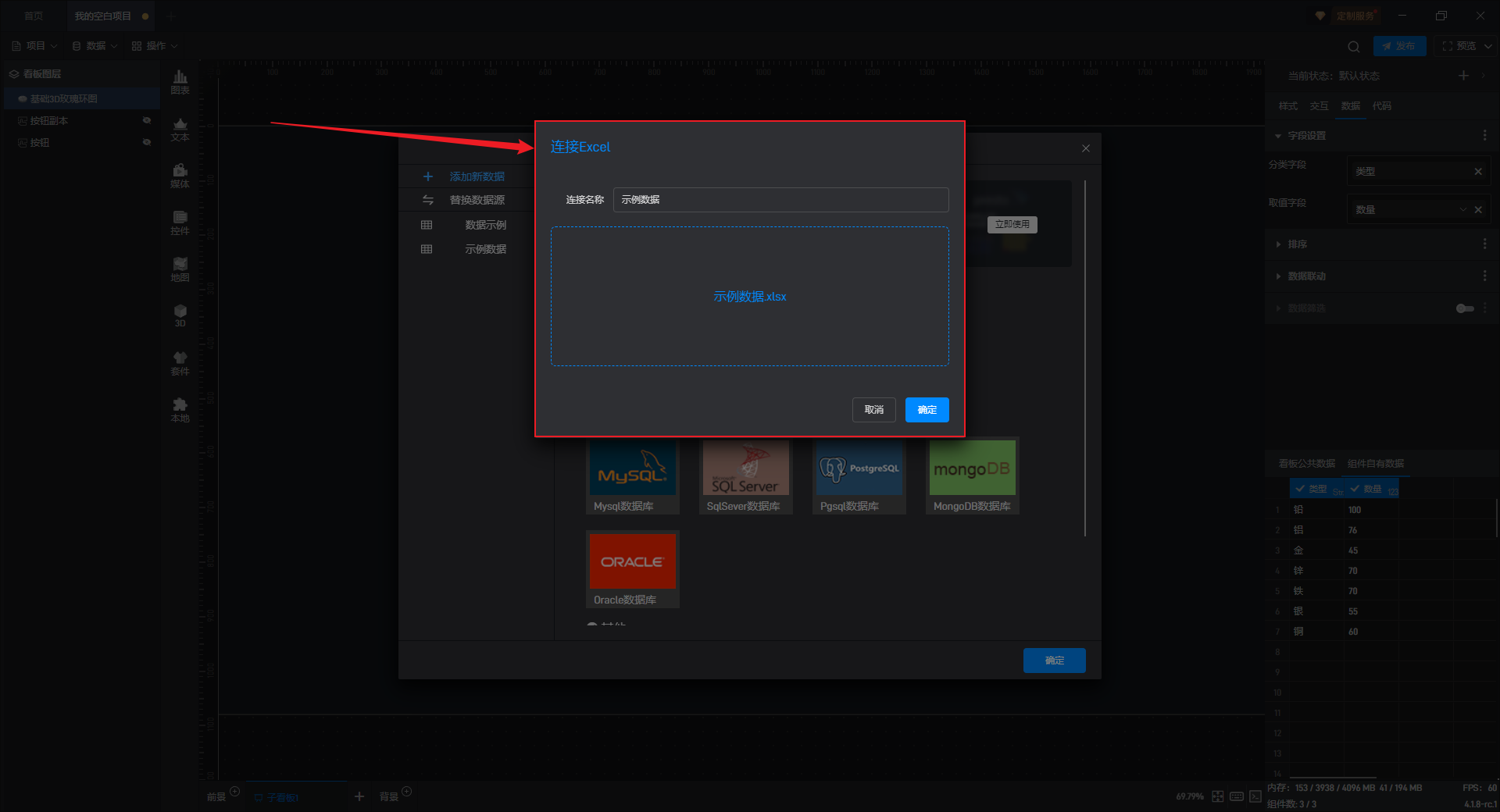
Task: Open the 项目 dropdown menu
Action: tap(35, 46)
